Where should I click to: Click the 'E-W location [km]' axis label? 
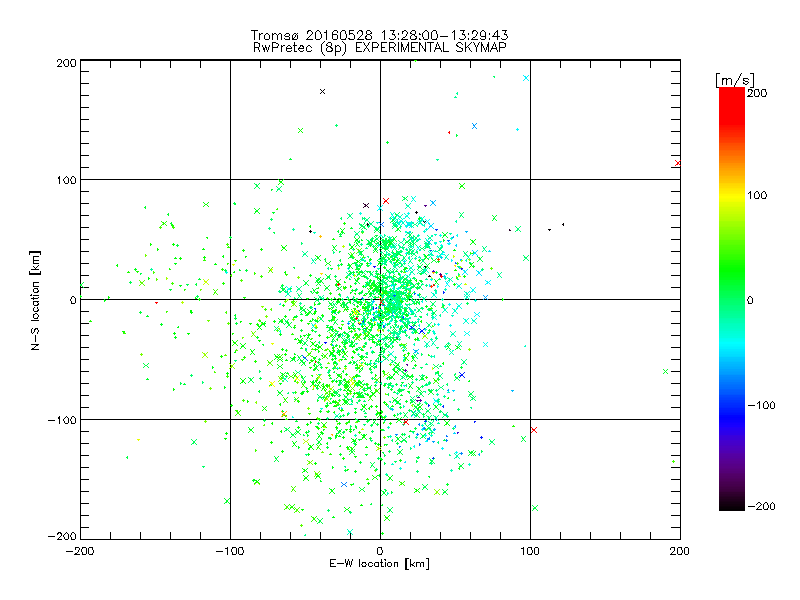click(379, 563)
